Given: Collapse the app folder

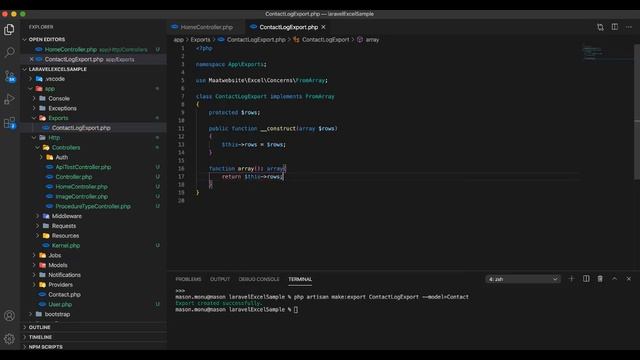Looking at the screenshot, I should pyautogui.click(x=93, y=89).
